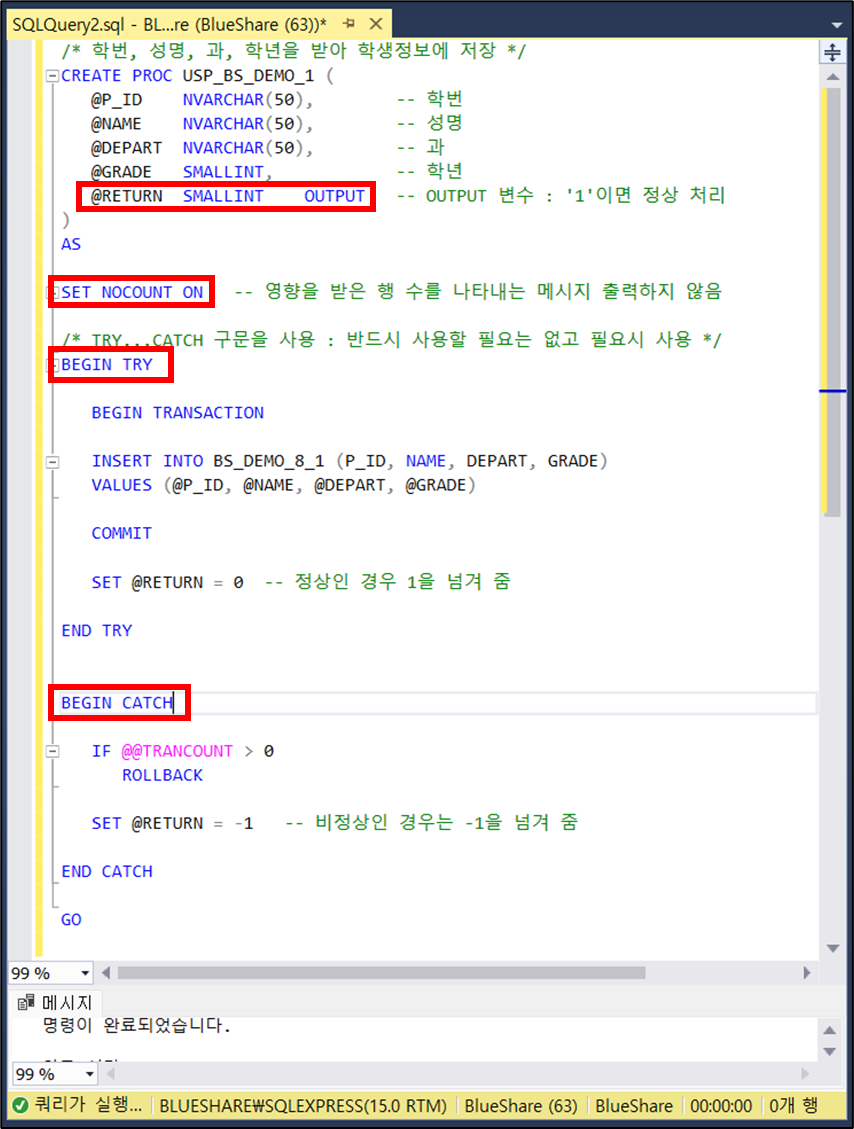Click the 00:00:00 elapsed time status
854x1129 pixels.
click(x=721, y=1106)
